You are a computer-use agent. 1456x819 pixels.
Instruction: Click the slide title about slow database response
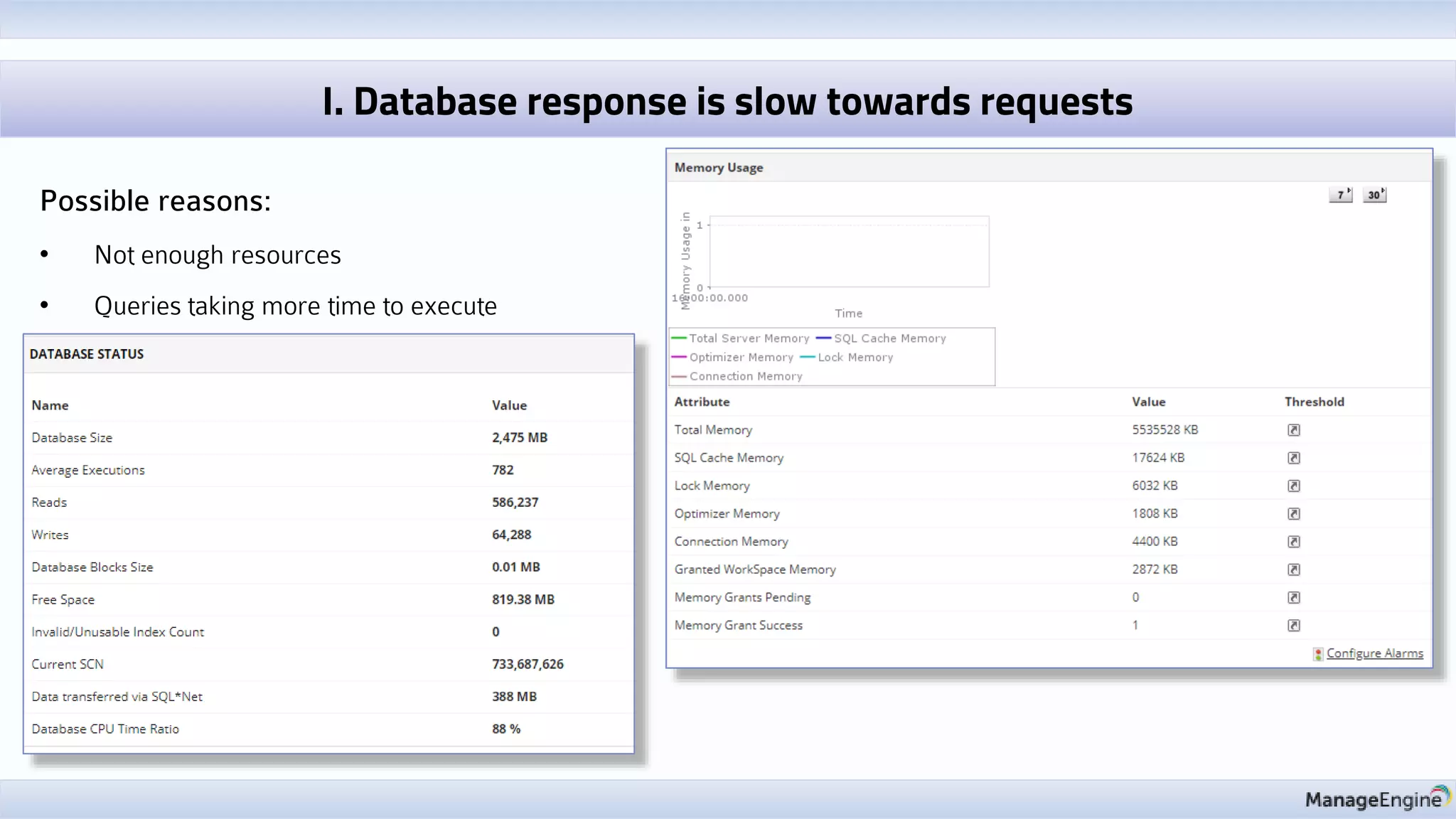pyautogui.click(x=727, y=101)
